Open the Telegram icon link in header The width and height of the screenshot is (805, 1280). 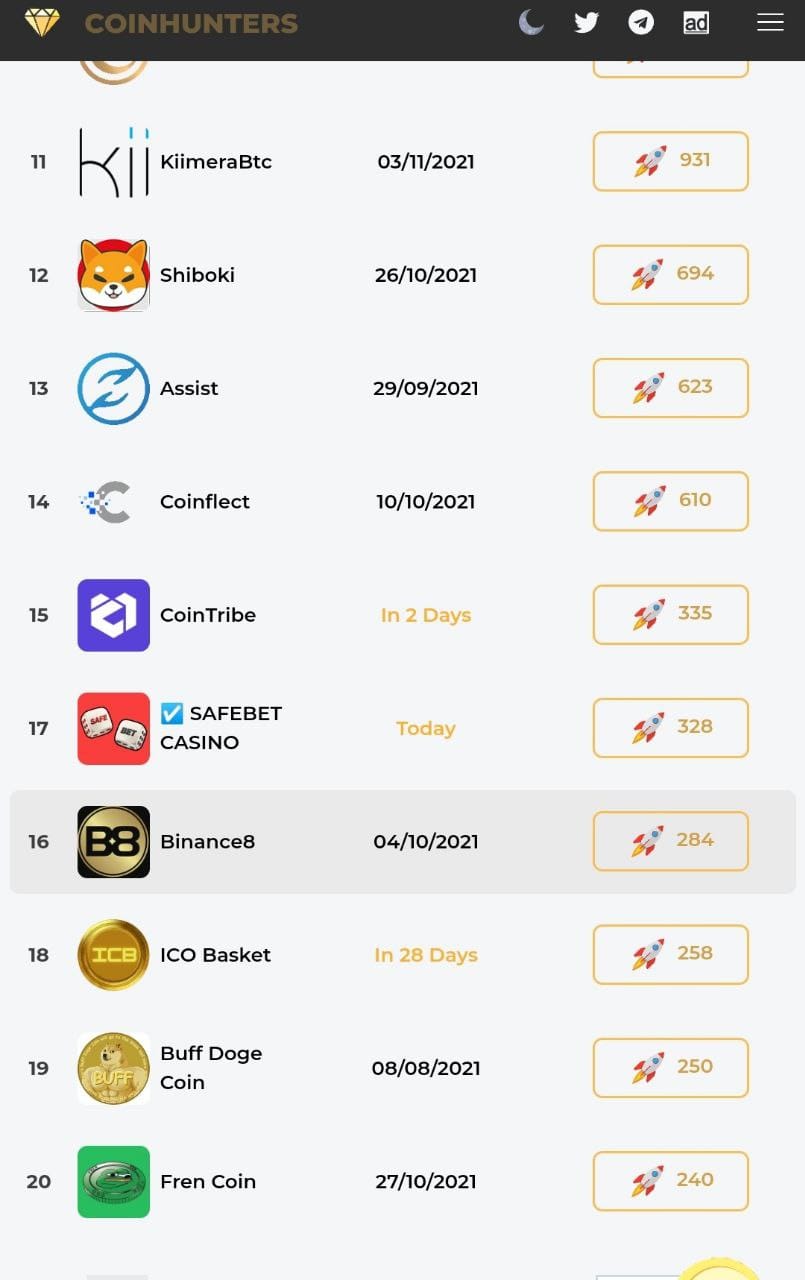[x=641, y=22]
